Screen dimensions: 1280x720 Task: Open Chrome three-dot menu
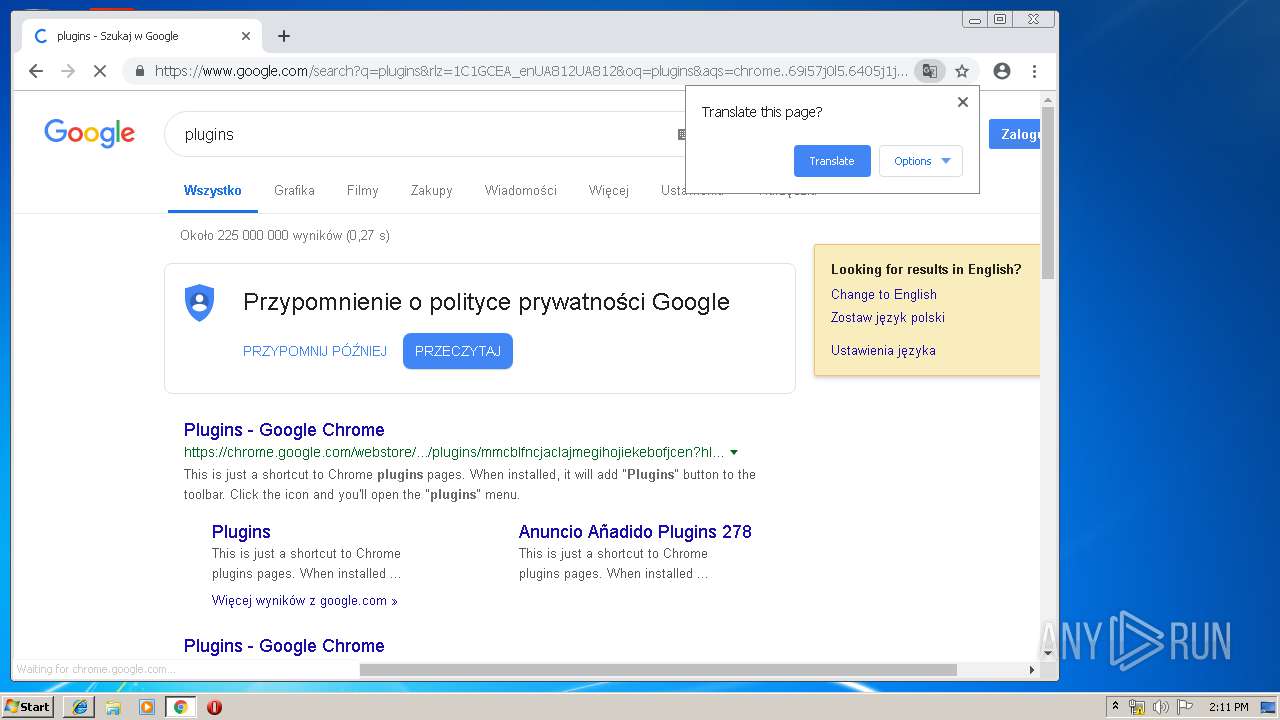[x=1034, y=71]
